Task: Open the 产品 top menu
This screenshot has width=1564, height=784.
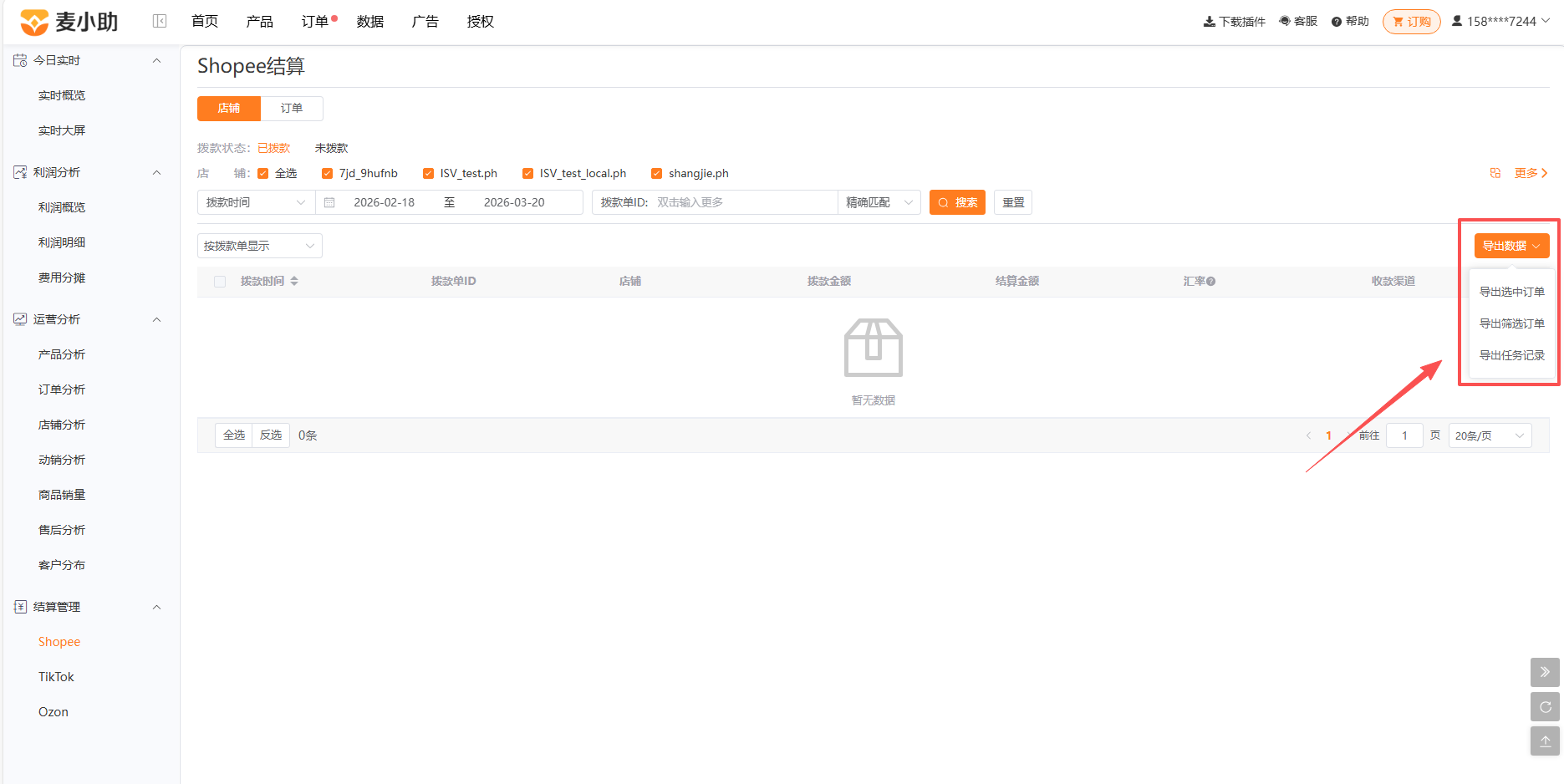Action: [x=260, y=22]
